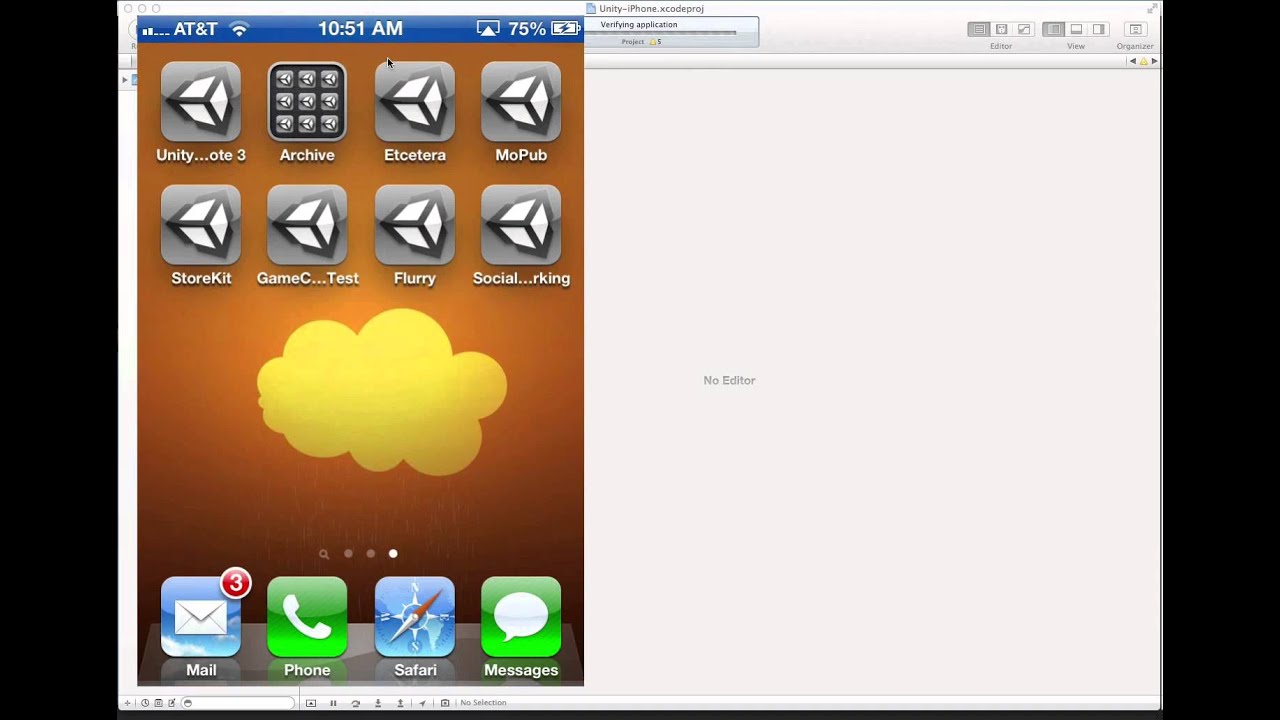Open Mail in the iPhone dock
This screenshot has width=1280, height=720.
tap(201, 617)
